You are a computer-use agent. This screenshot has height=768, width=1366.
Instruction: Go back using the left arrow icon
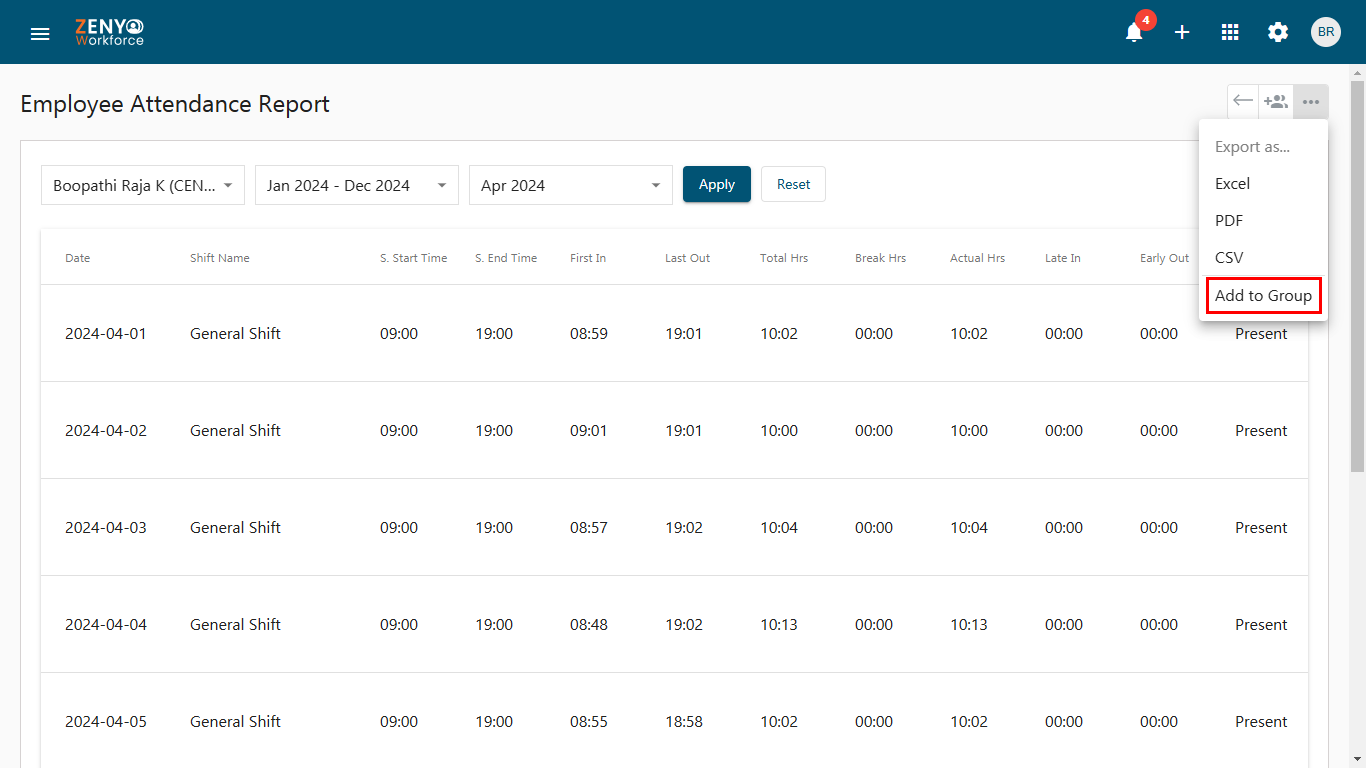coord(1243,101)
